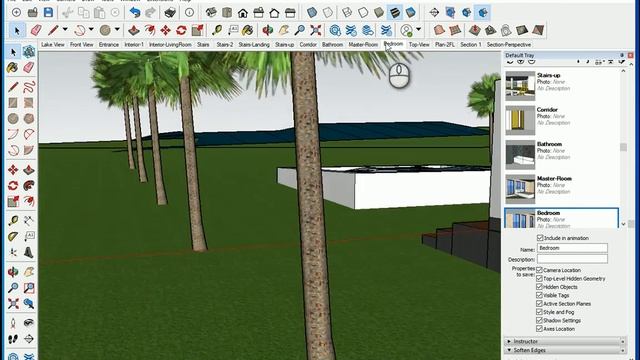Undo the last action

[x=135, y=12]
